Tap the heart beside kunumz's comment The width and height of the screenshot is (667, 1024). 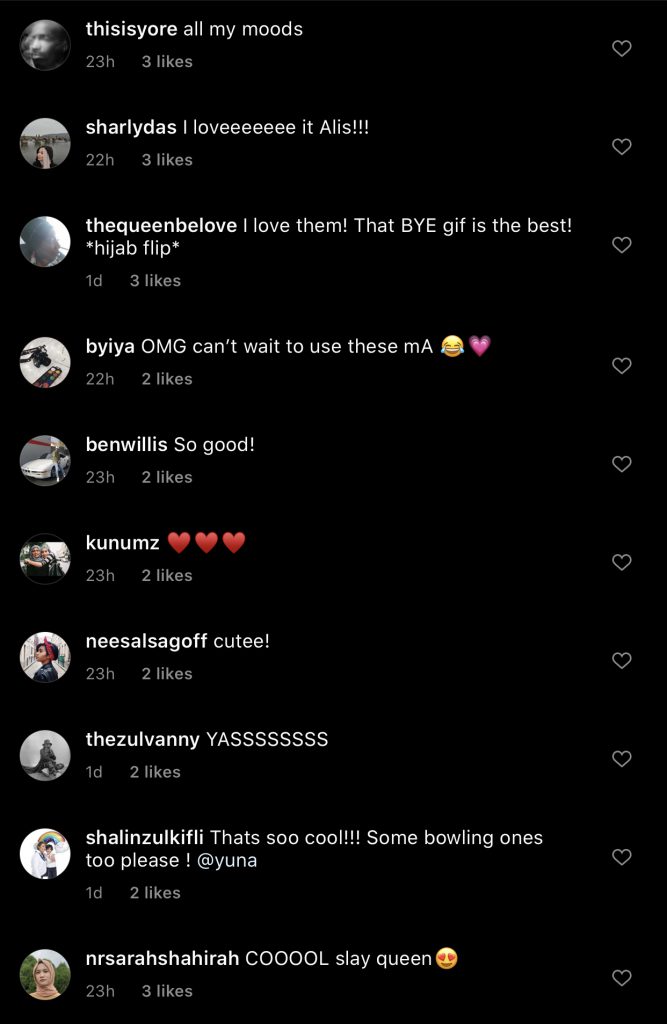pyautogui.click(x=621, y=562)
